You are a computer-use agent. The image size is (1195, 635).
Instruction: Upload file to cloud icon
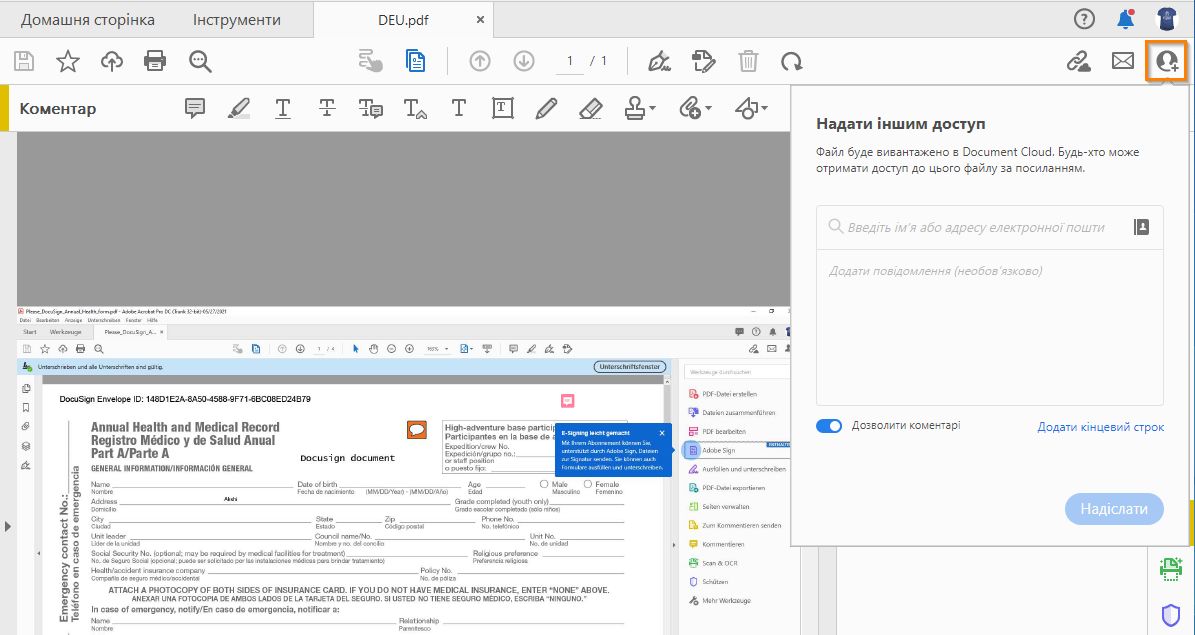(112, 62)
